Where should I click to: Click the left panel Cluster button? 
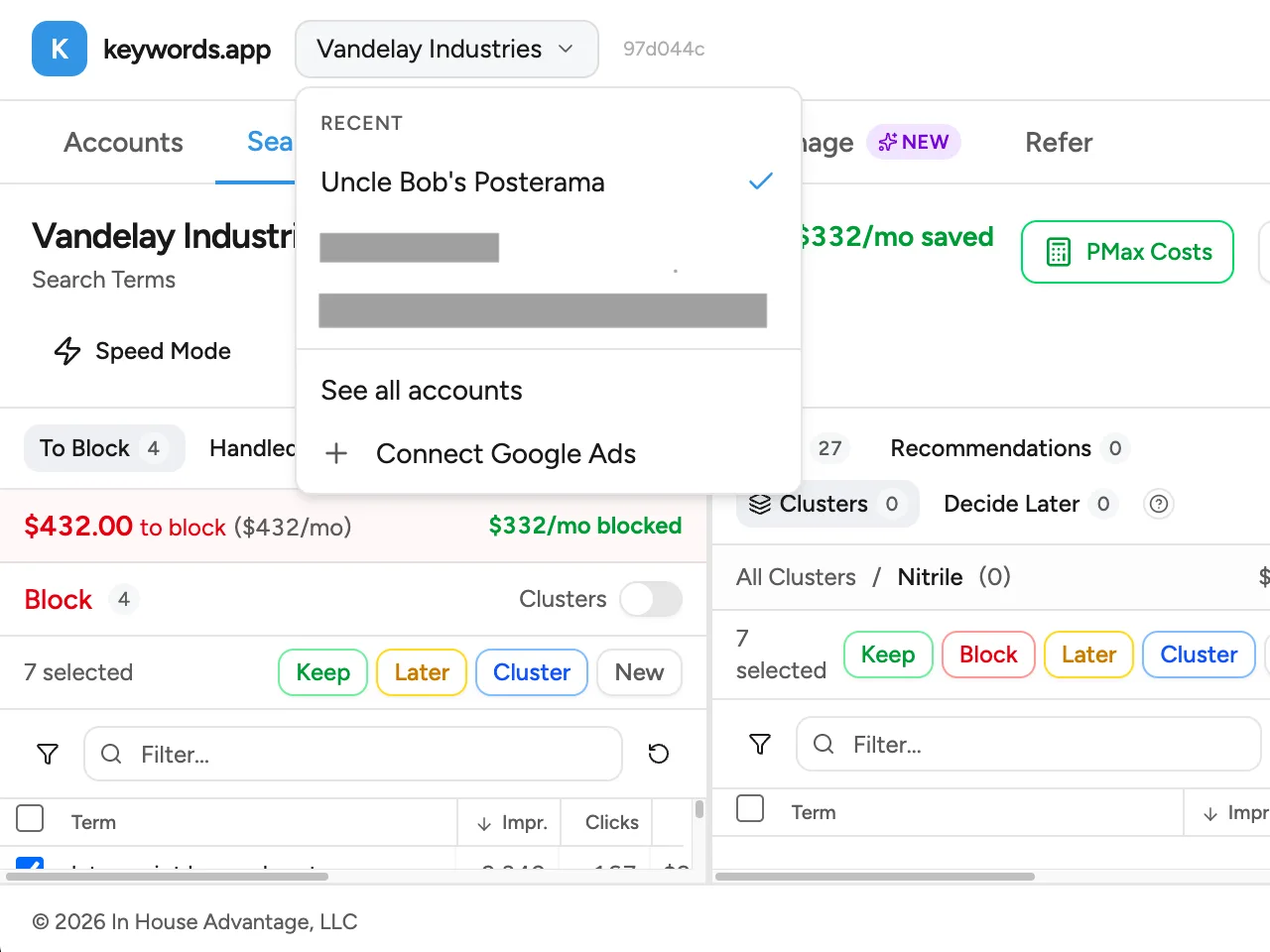point(532,672)
